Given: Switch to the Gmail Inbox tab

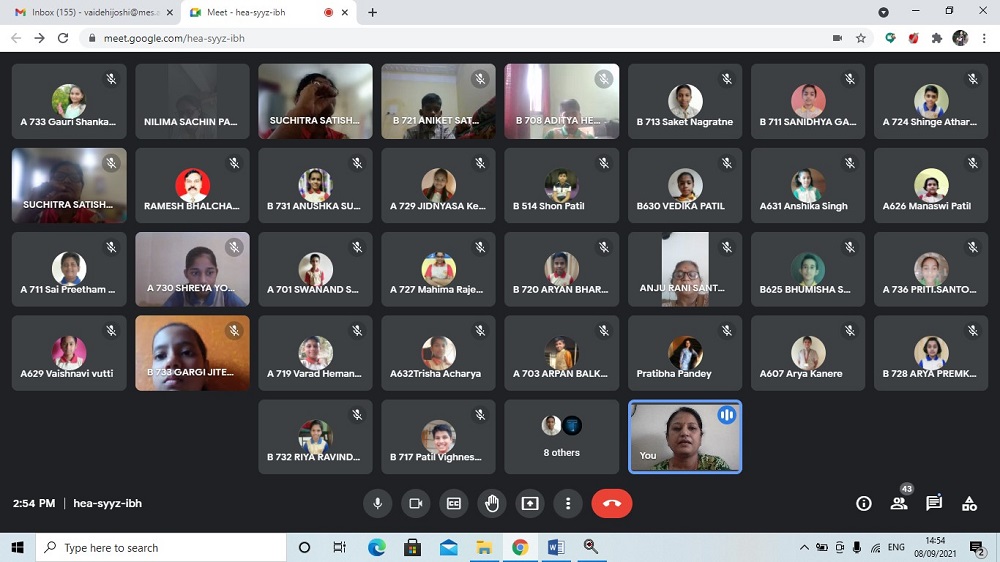Looking at the screenshot, I should point(88,12).
